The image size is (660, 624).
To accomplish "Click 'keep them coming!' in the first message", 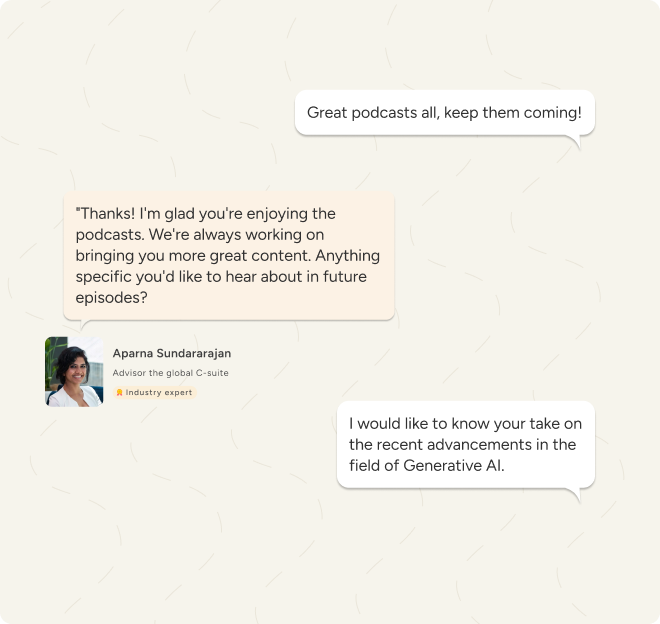I will click(x=513, y=113).
